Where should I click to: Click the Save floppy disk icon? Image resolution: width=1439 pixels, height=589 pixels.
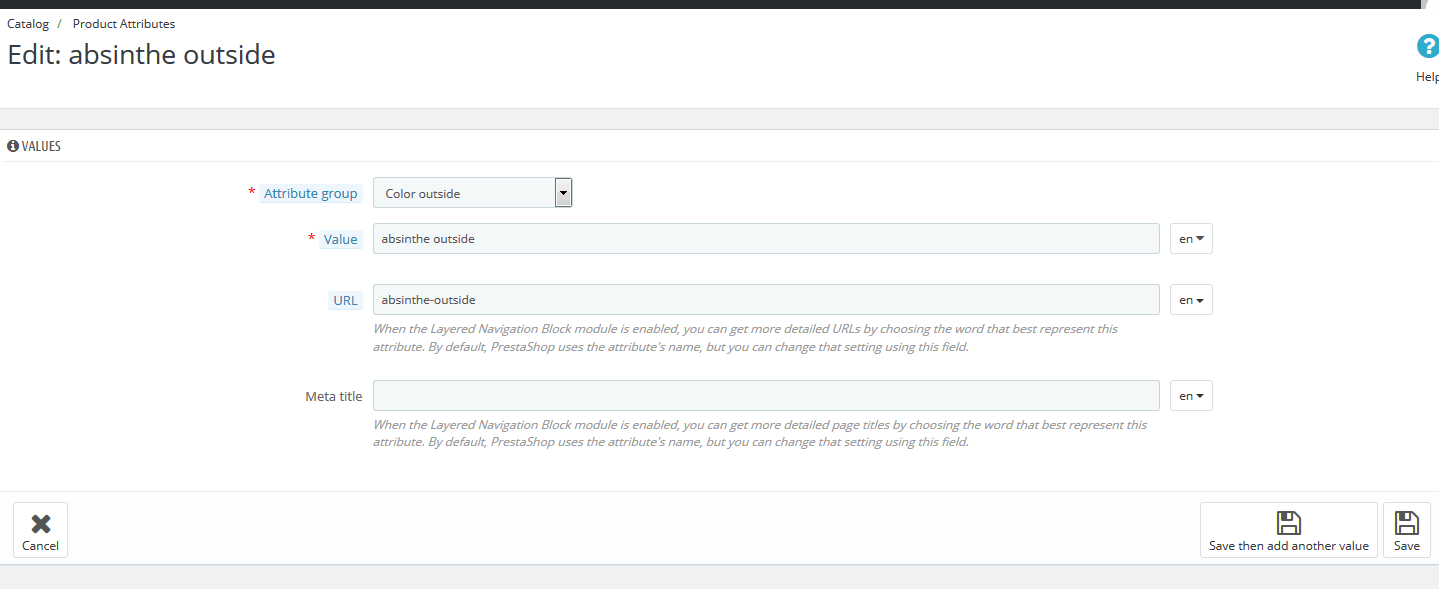1406,523
